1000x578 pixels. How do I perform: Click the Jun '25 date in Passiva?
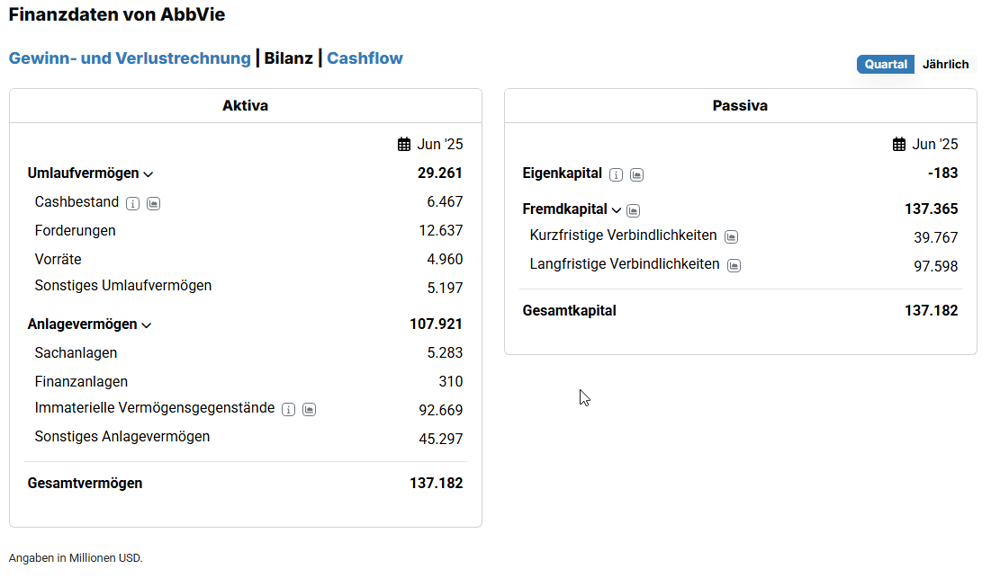coord(935,144)
